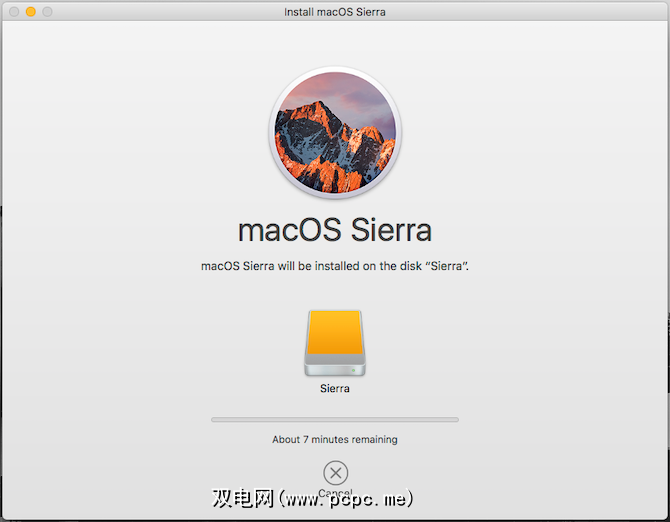The height and width of the screenshot is (522, 670).
Task: Click the "will be installed on the disk" message
Action: point(335,266)
